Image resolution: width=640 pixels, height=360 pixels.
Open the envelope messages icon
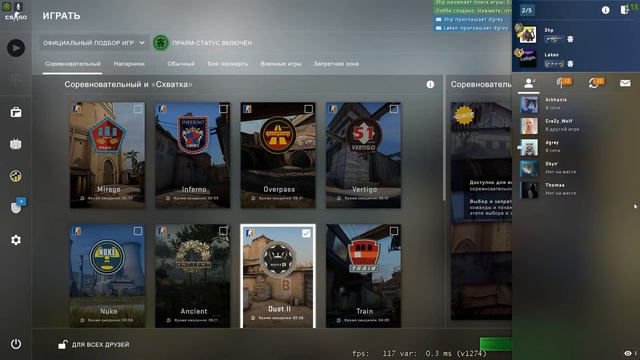(625, 83)
